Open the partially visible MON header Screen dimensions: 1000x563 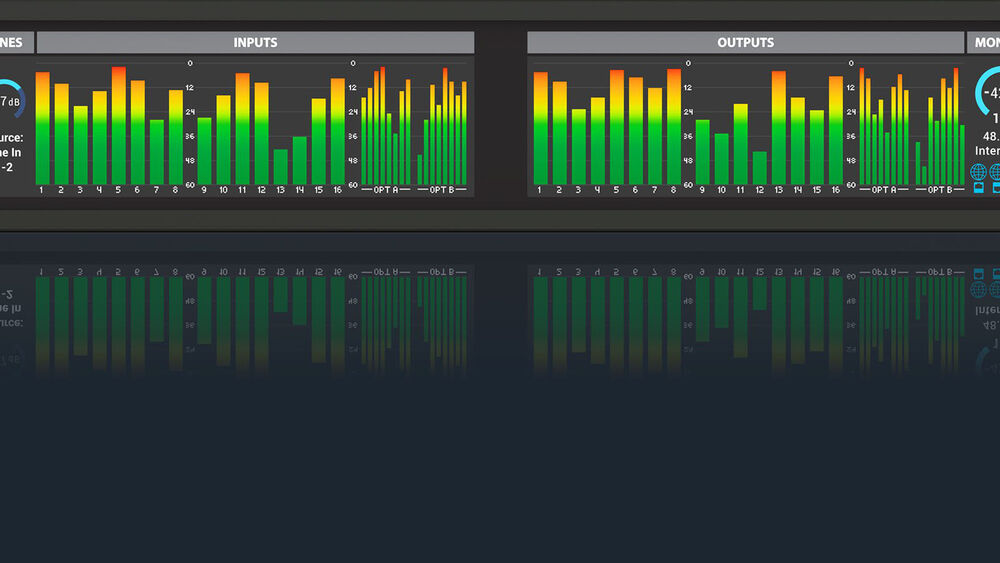(x=983, y=42)
